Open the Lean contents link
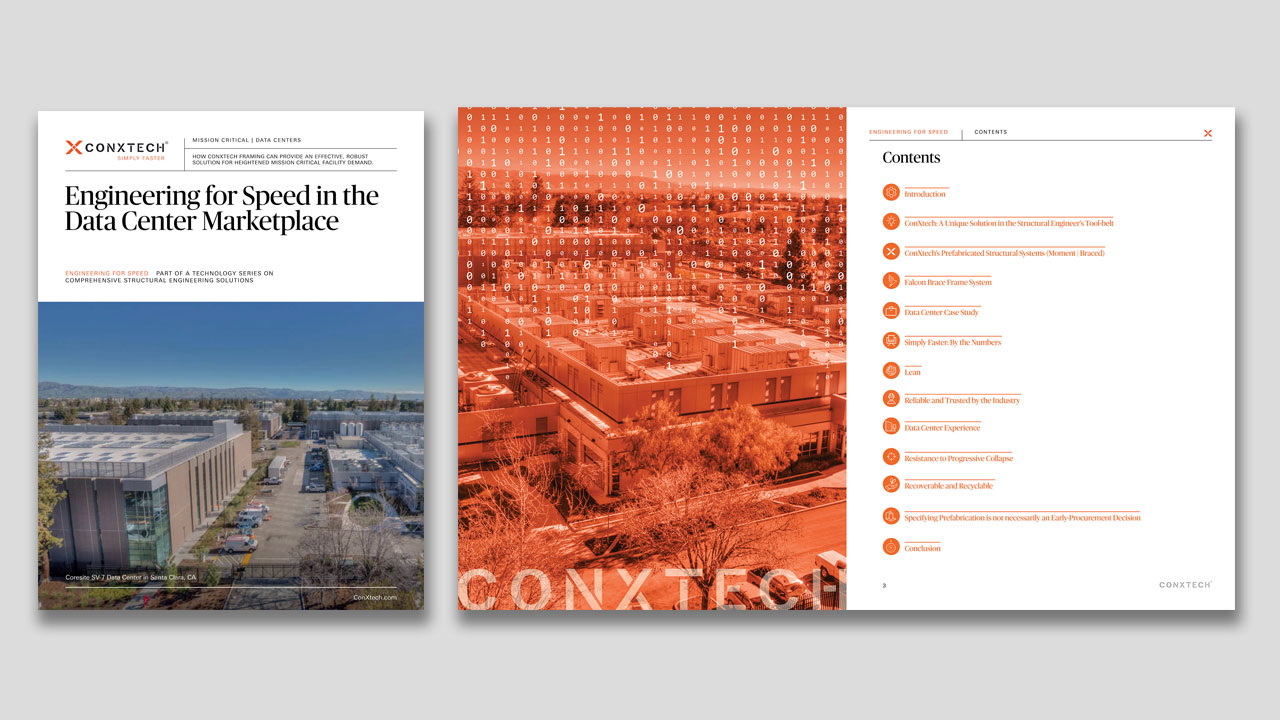Image resolution: width=1280 pixels, height=720 pixels. pos(912,371)
